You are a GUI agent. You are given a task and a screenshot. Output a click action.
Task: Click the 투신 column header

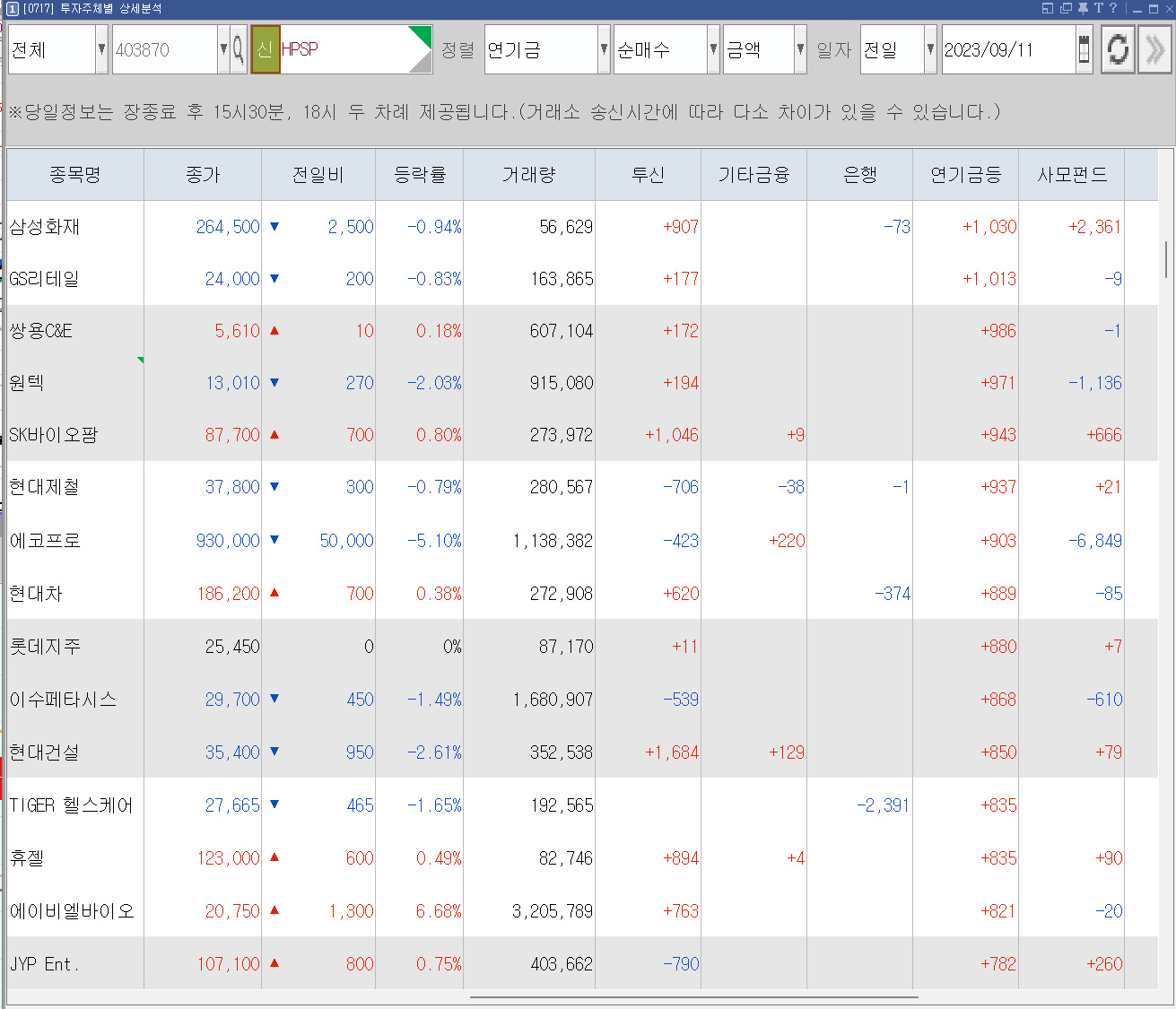click(x=648, y=175)
